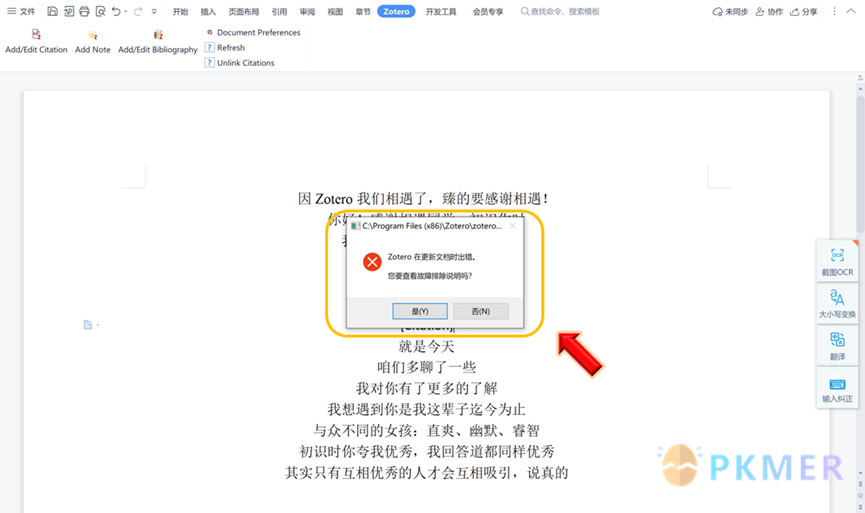Click the 翻译 sidebar tool

[837, 346]
